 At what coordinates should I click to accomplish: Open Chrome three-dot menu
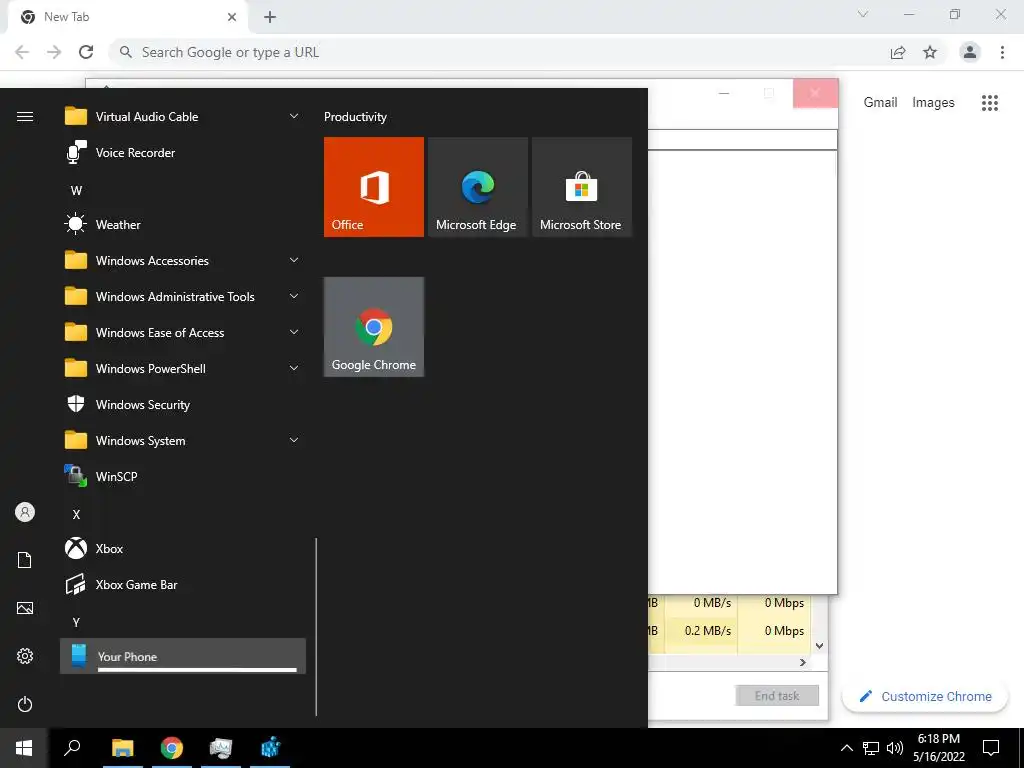(x=1002, y=52)
